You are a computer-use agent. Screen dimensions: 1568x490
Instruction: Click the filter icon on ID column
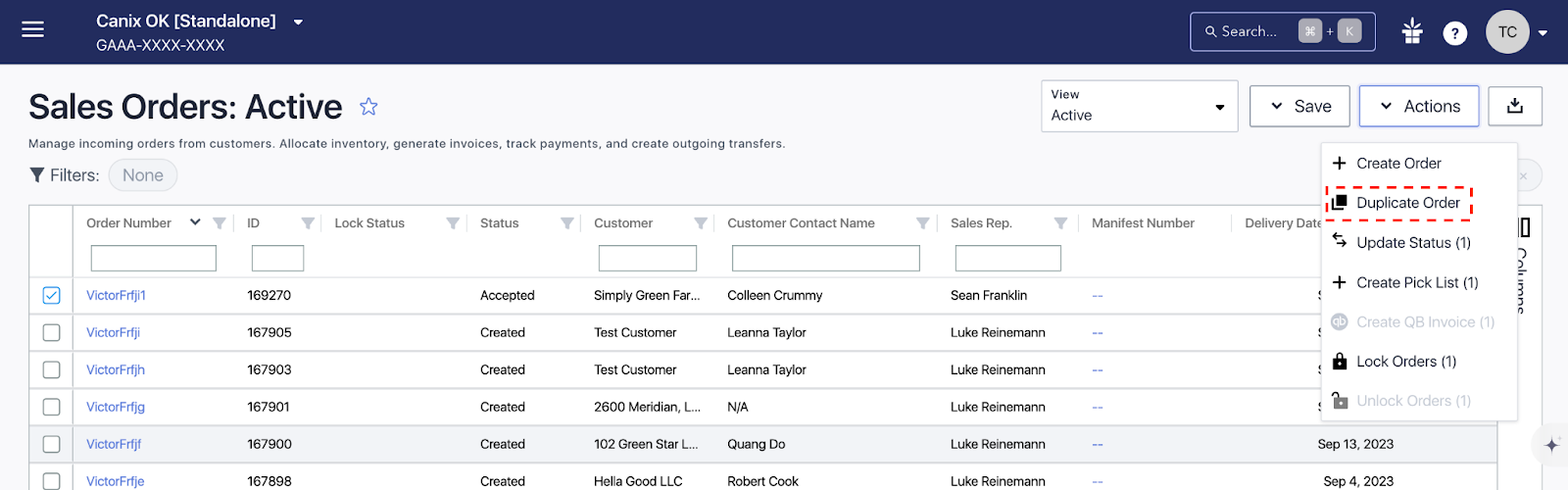pos(308,223)
